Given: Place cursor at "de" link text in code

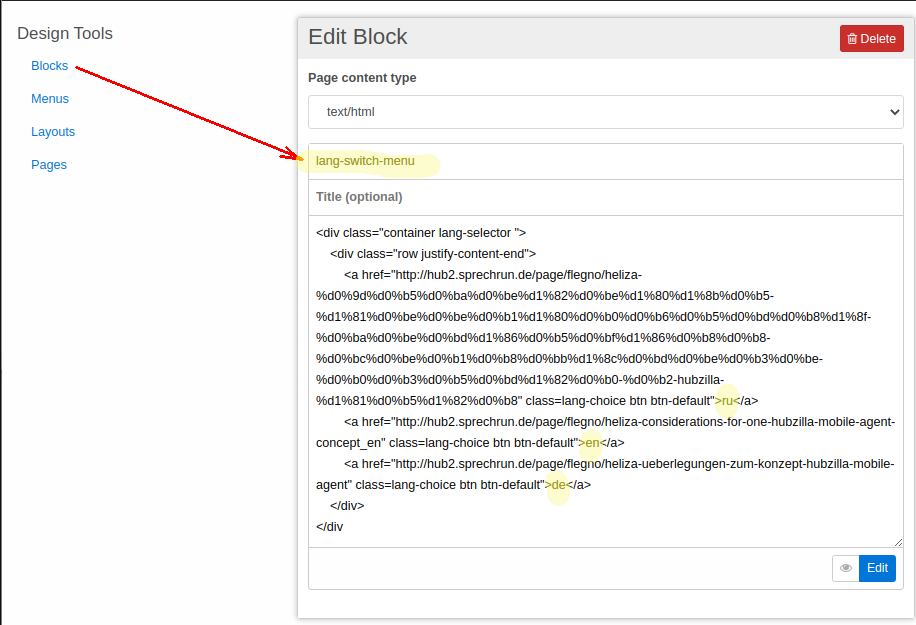Looking at the screenshot, I should click(x=559, y=485).
